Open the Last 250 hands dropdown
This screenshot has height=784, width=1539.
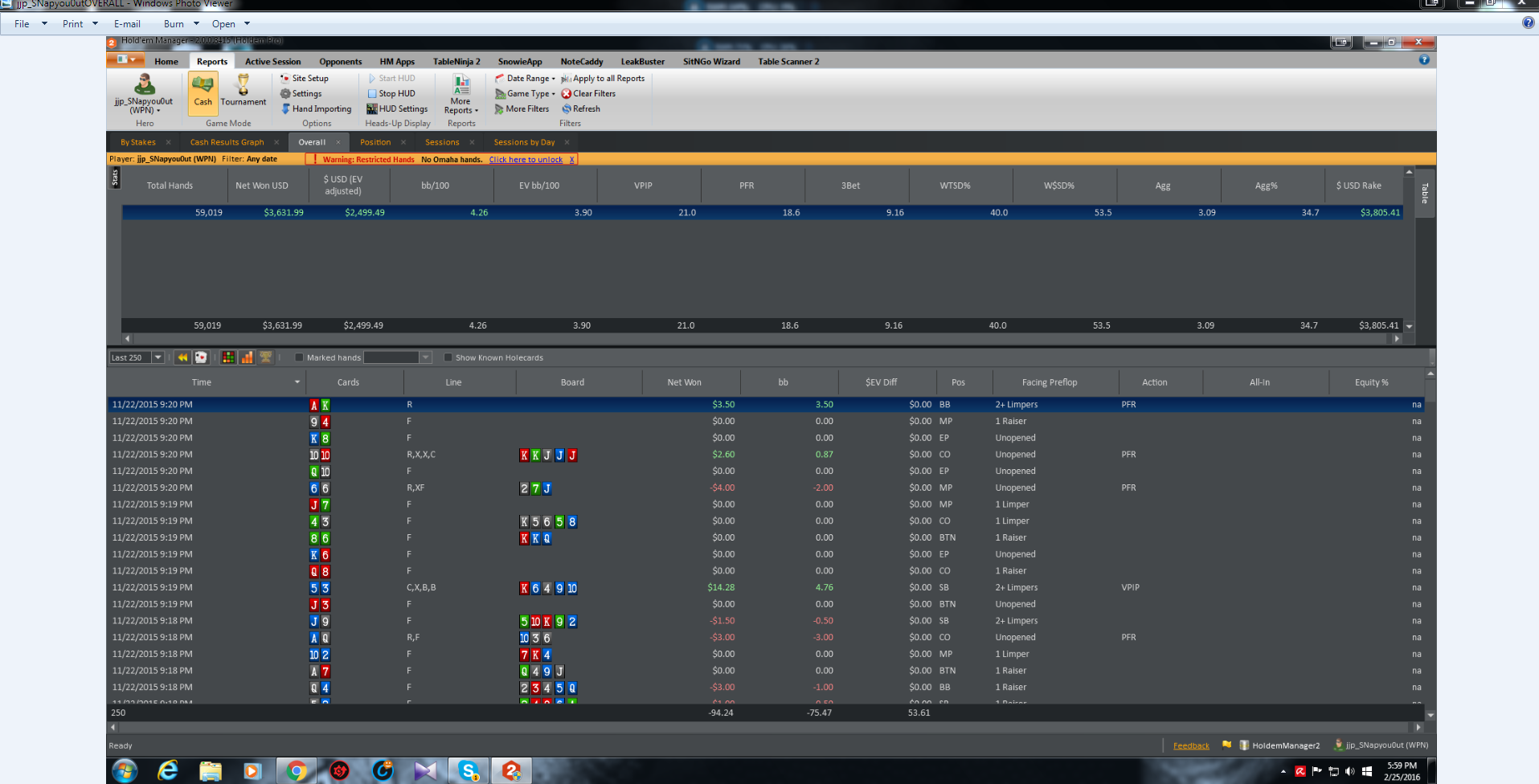pos(158,357)
